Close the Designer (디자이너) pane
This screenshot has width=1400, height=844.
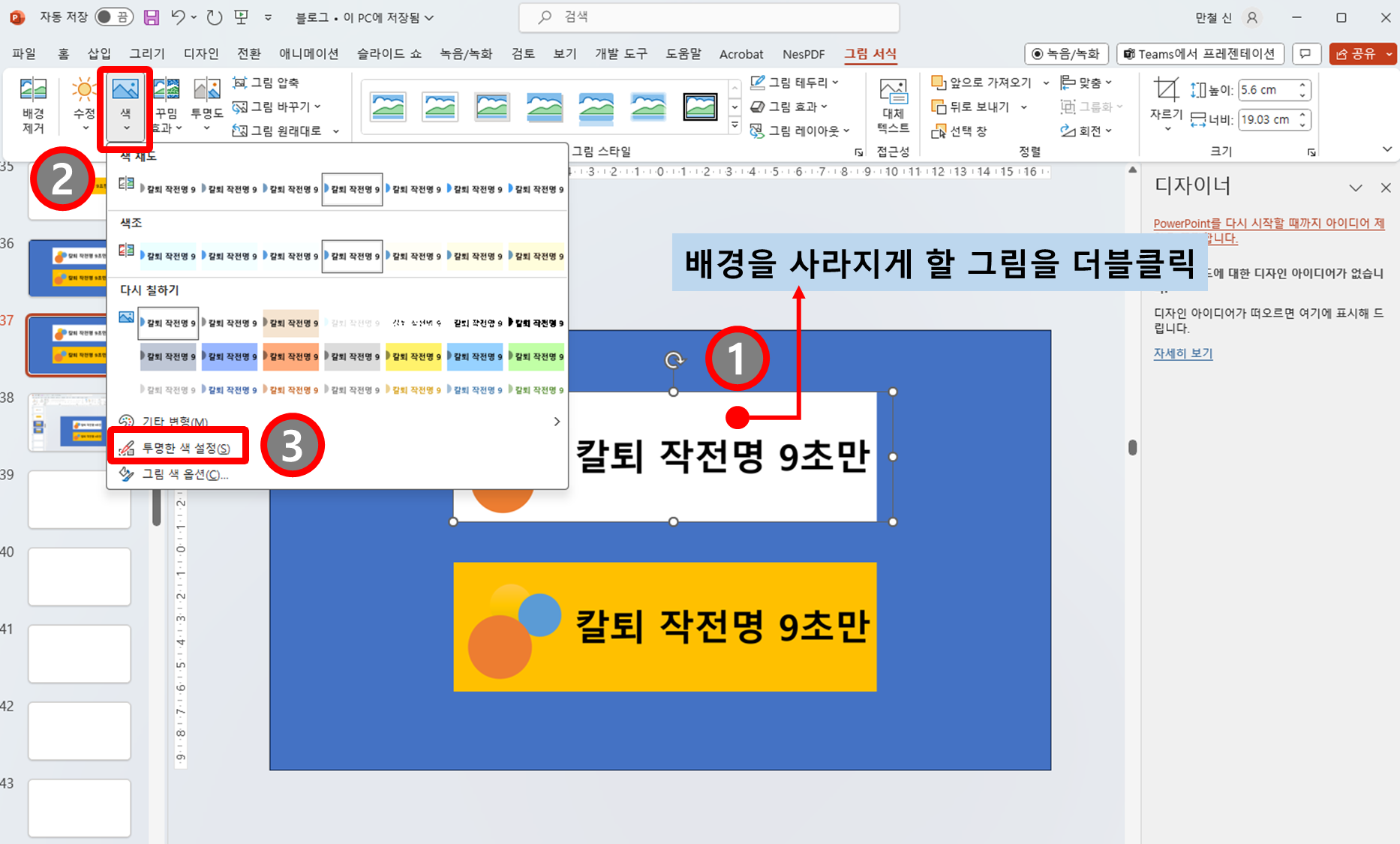pyautogui.click(x=1386, y=188)
